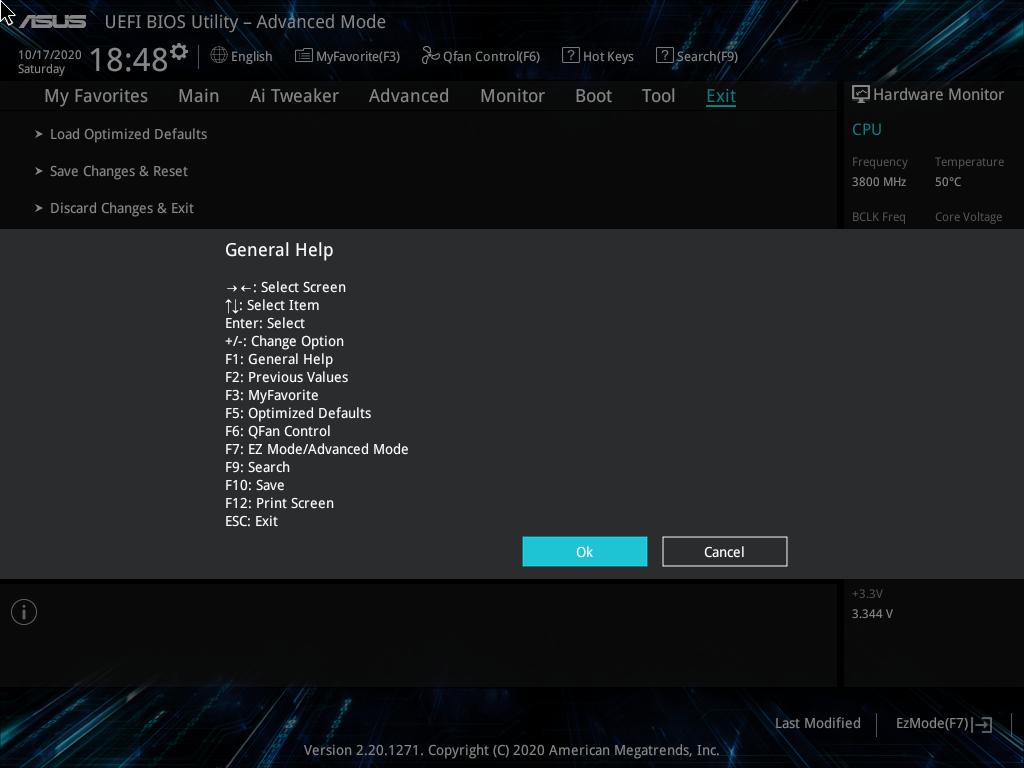This screenshot has width=1024, height=768.
Task: Click the info circle icon
Action: click(24, 612)
